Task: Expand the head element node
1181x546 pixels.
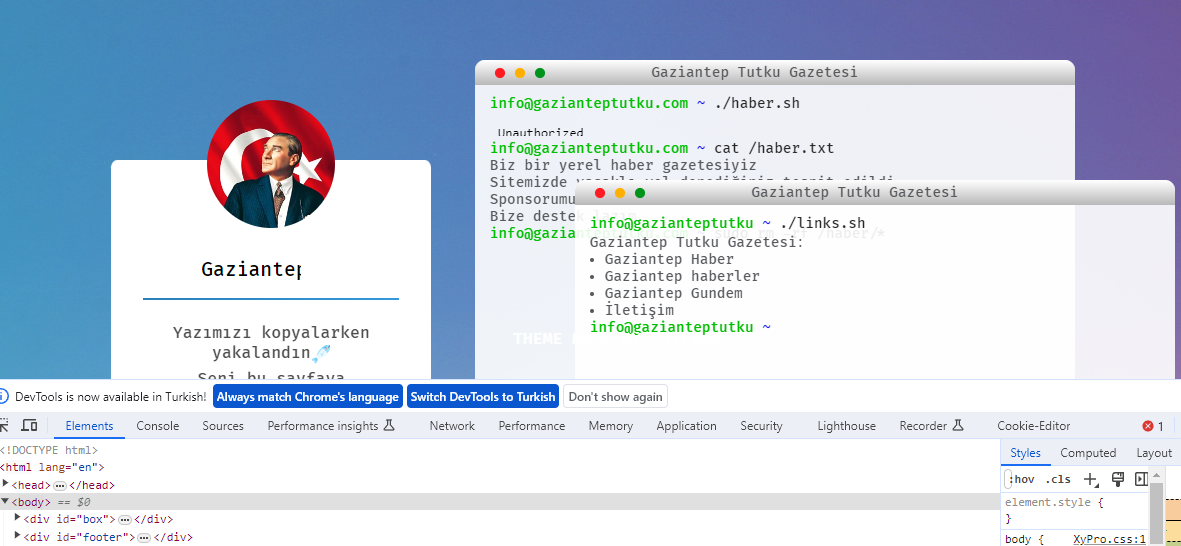Action: [x=5, y=485]
